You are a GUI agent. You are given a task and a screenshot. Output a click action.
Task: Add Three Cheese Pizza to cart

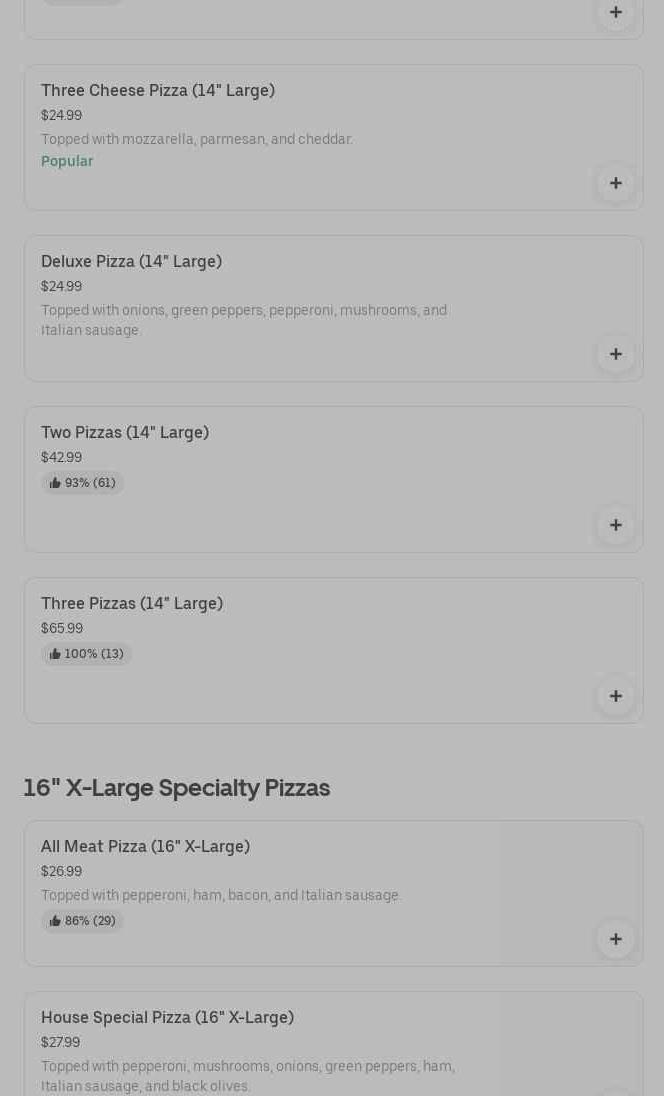coord(615,183)
